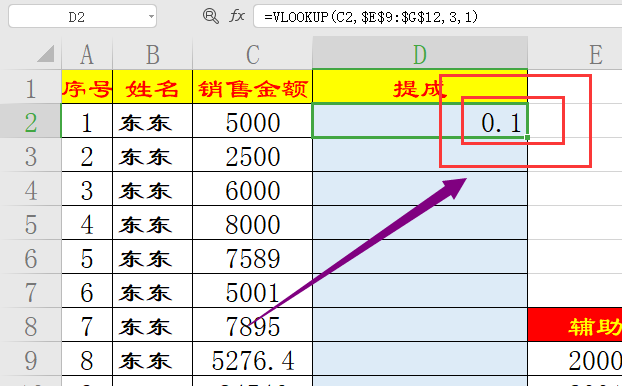
Task: Select column A header
Action: tap(87, 54)
